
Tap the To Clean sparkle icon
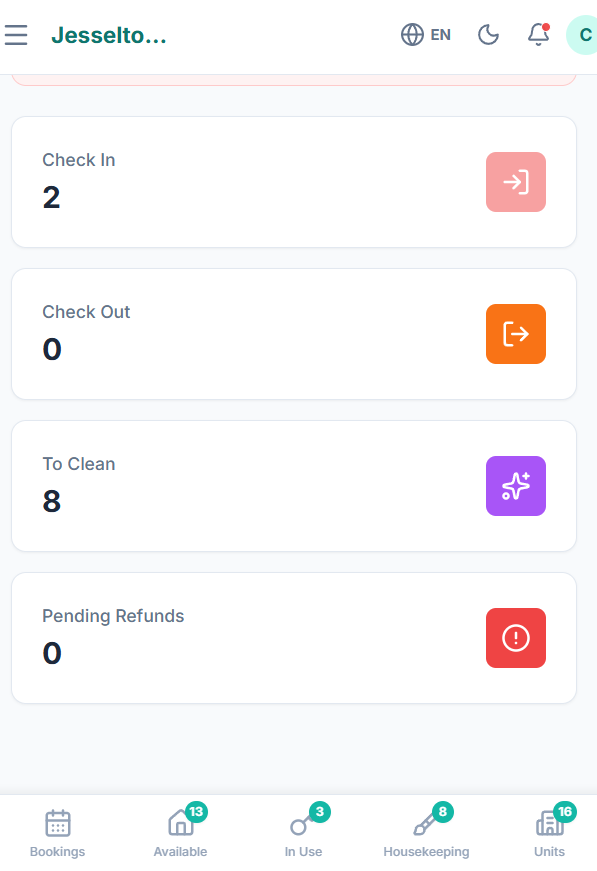(x=515, y=486)
